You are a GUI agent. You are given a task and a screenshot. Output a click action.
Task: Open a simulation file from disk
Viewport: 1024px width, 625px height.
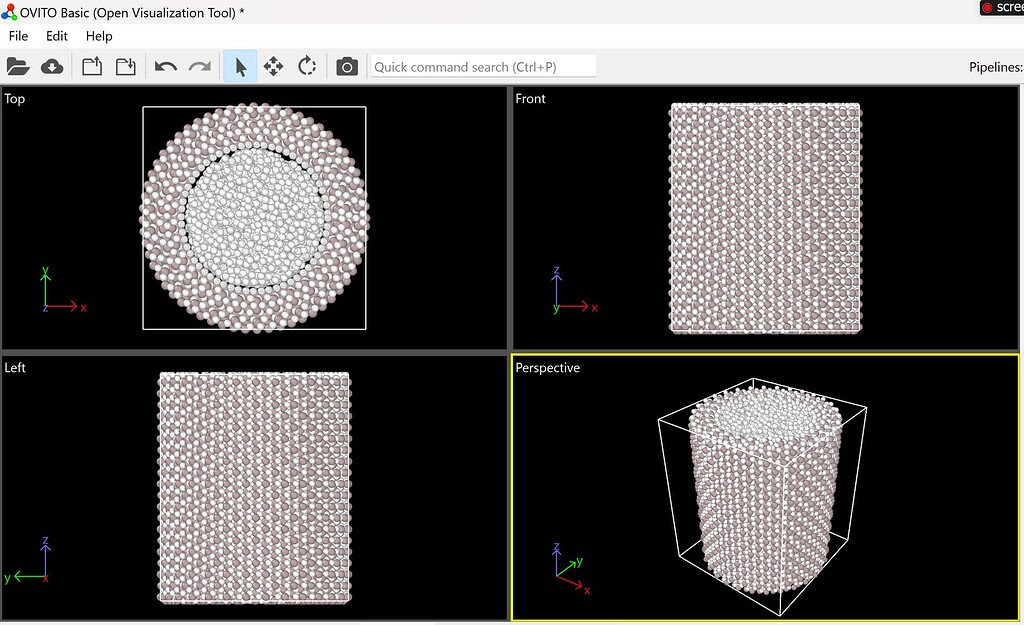19,65
